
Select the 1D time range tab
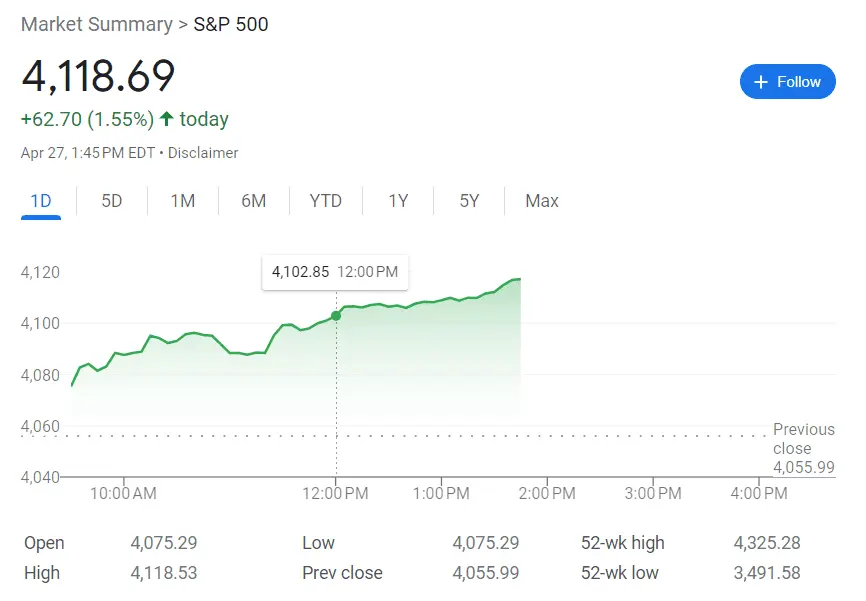coord(41,201)
